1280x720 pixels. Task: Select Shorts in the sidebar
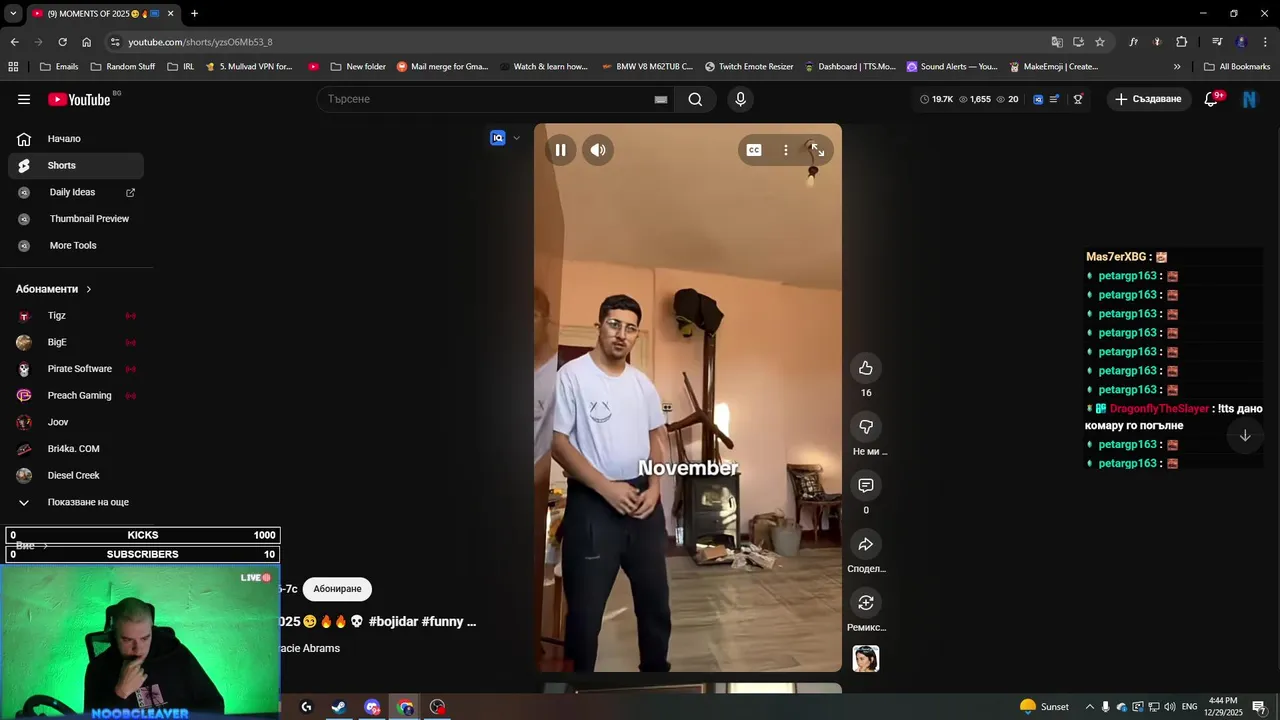(x=76, y=165)
